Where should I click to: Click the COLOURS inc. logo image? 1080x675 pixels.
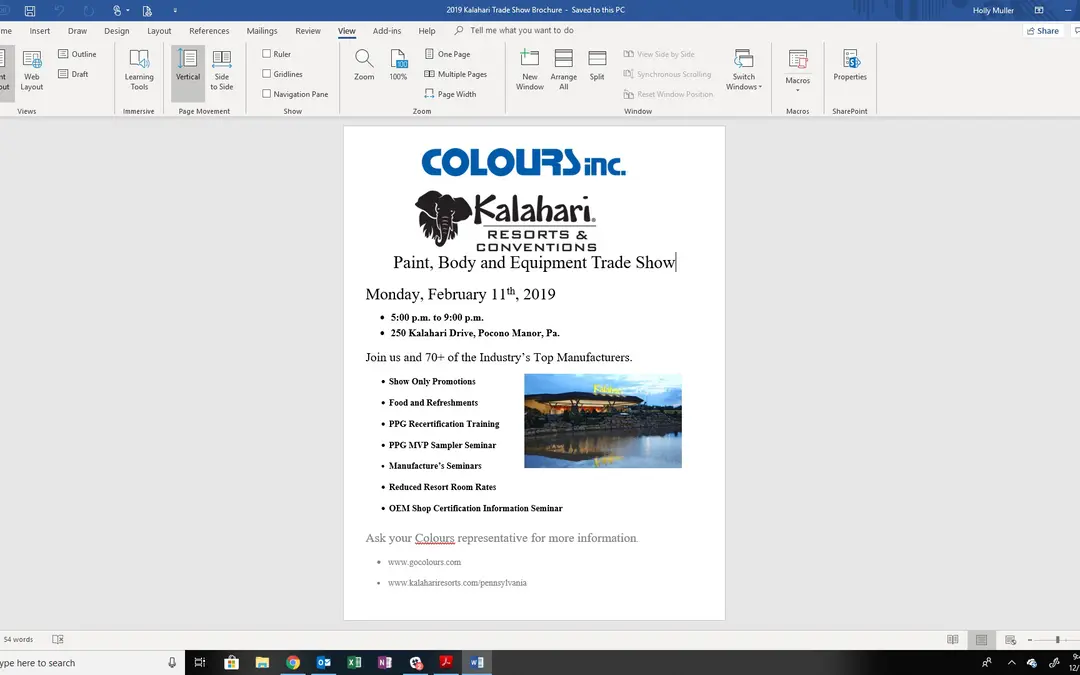(x=523, y=162)
